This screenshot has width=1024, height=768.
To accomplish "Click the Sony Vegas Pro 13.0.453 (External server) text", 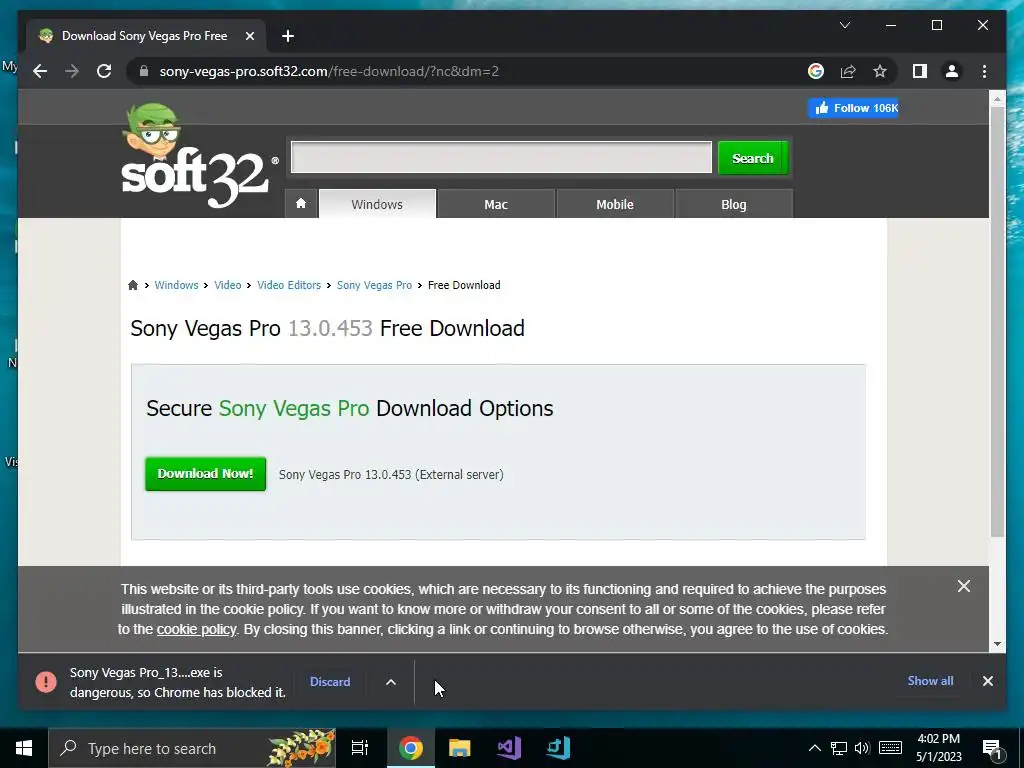I will pyautogui.click(x=391, y=475).
